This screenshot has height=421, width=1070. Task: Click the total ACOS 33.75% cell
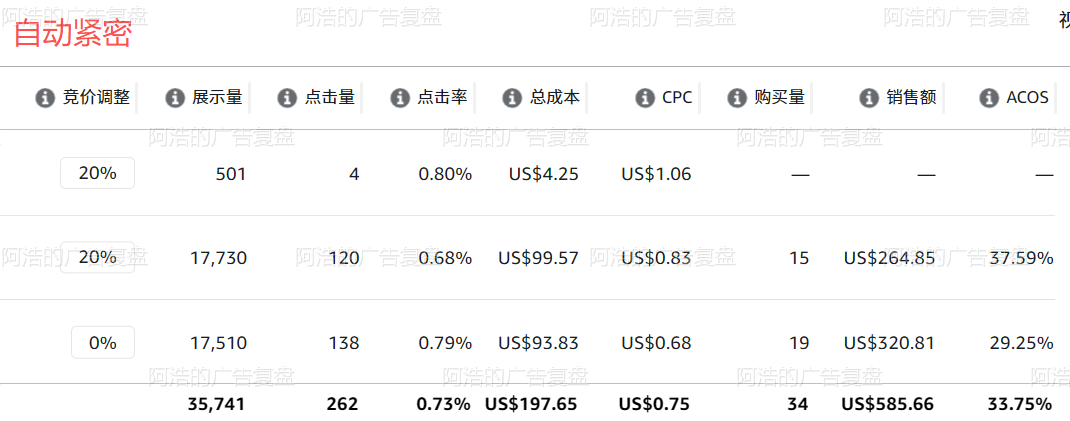pyautogui.click(x=1020, y=405)
